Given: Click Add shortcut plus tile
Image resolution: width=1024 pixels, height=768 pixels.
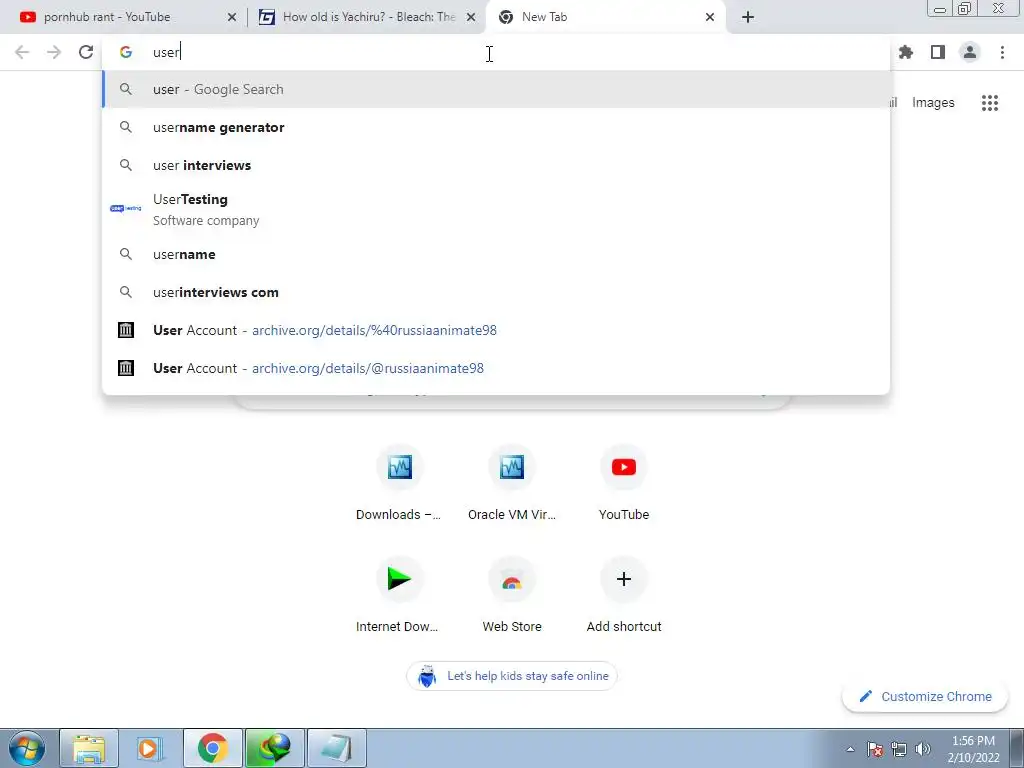Looking at the screenshot, I should pyautogui.click(x=624, y=596).
